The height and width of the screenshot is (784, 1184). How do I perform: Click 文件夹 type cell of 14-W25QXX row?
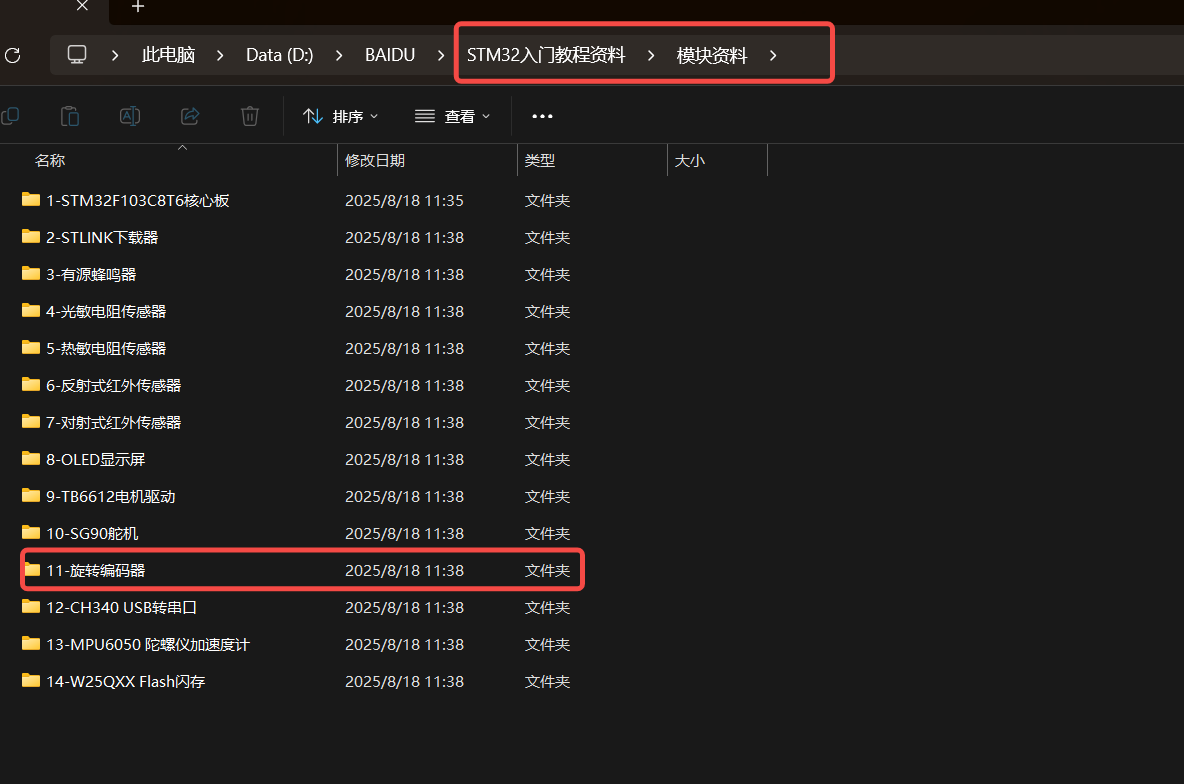point(547,681)
